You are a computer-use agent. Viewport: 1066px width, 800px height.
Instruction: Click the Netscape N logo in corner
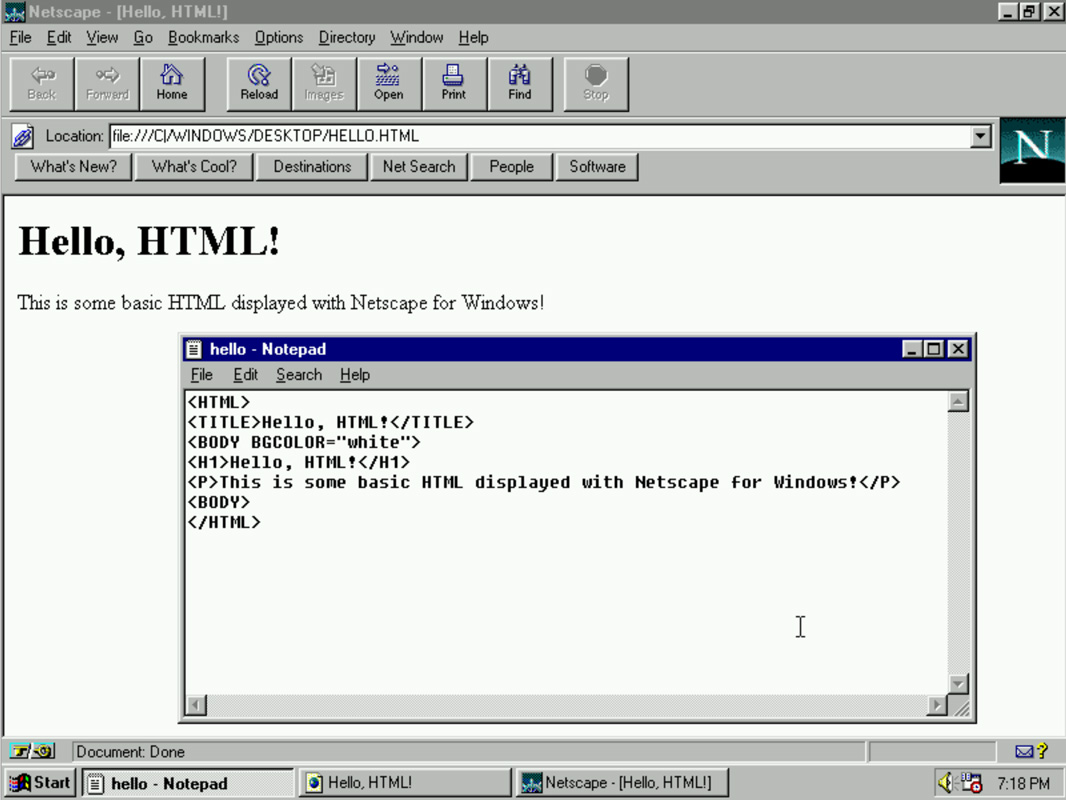(x=1032, y=151)
